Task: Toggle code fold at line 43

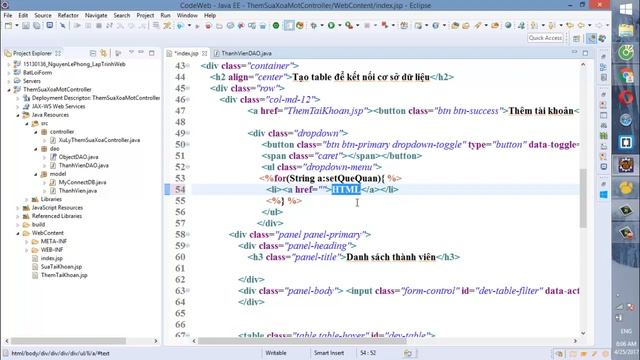Action: pyautogui.click(x=188, y=66)
